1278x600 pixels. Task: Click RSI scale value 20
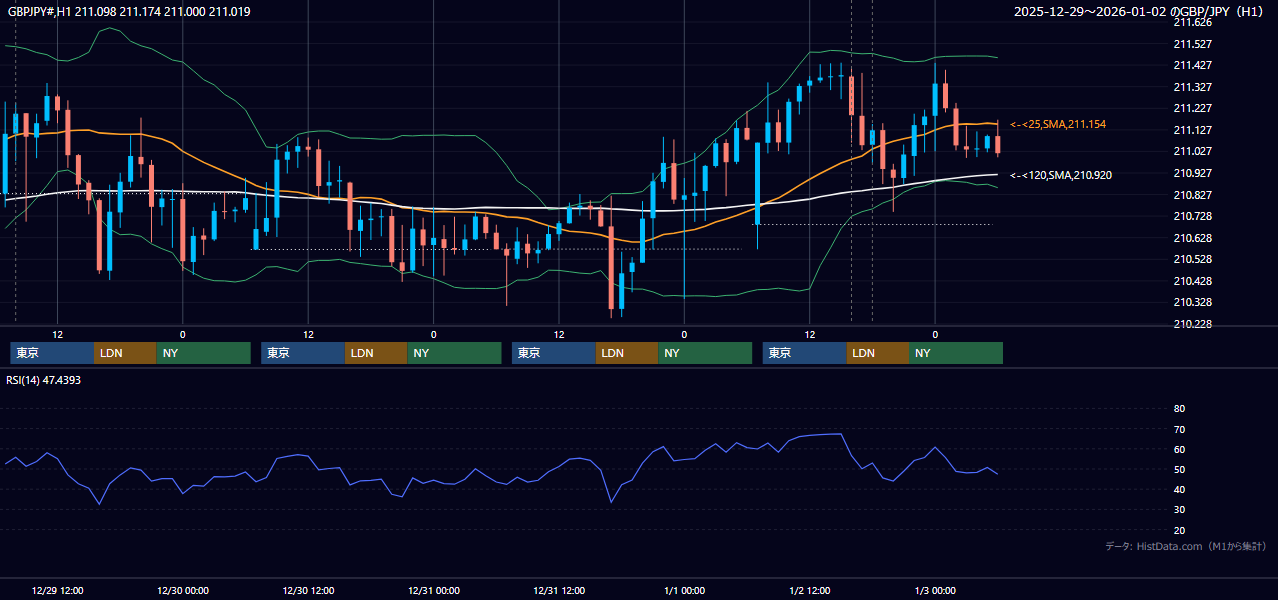[x=1179, y=530]
